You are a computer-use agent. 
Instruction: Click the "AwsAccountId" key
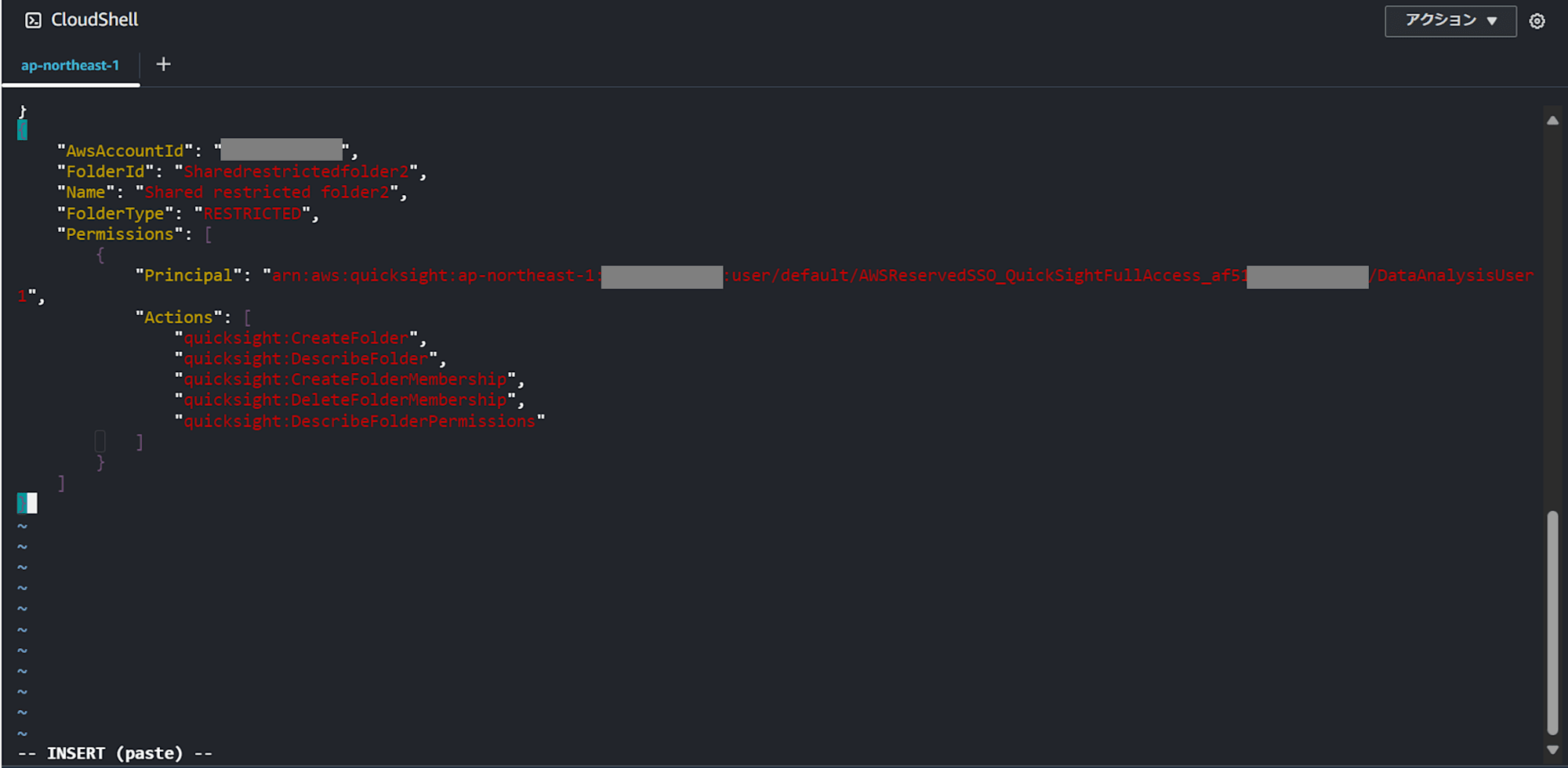[x=125, y=150]
